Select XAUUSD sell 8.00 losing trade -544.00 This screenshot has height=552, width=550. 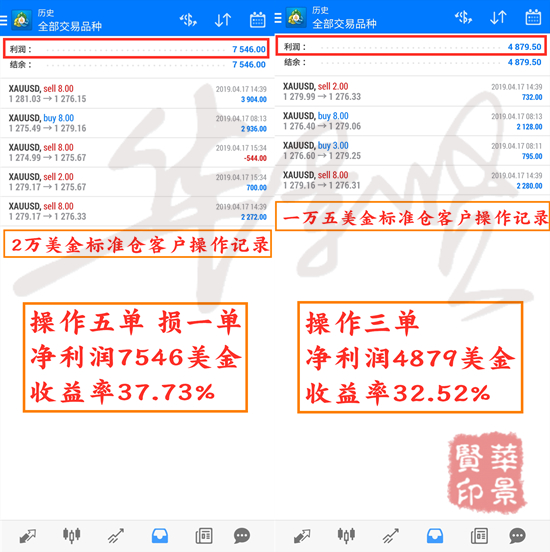click(137, 152)
